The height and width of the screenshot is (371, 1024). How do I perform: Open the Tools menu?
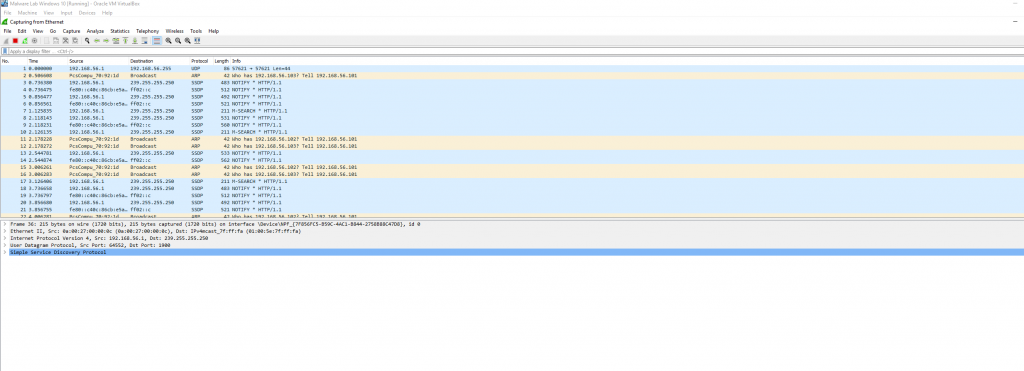[196, 31]
